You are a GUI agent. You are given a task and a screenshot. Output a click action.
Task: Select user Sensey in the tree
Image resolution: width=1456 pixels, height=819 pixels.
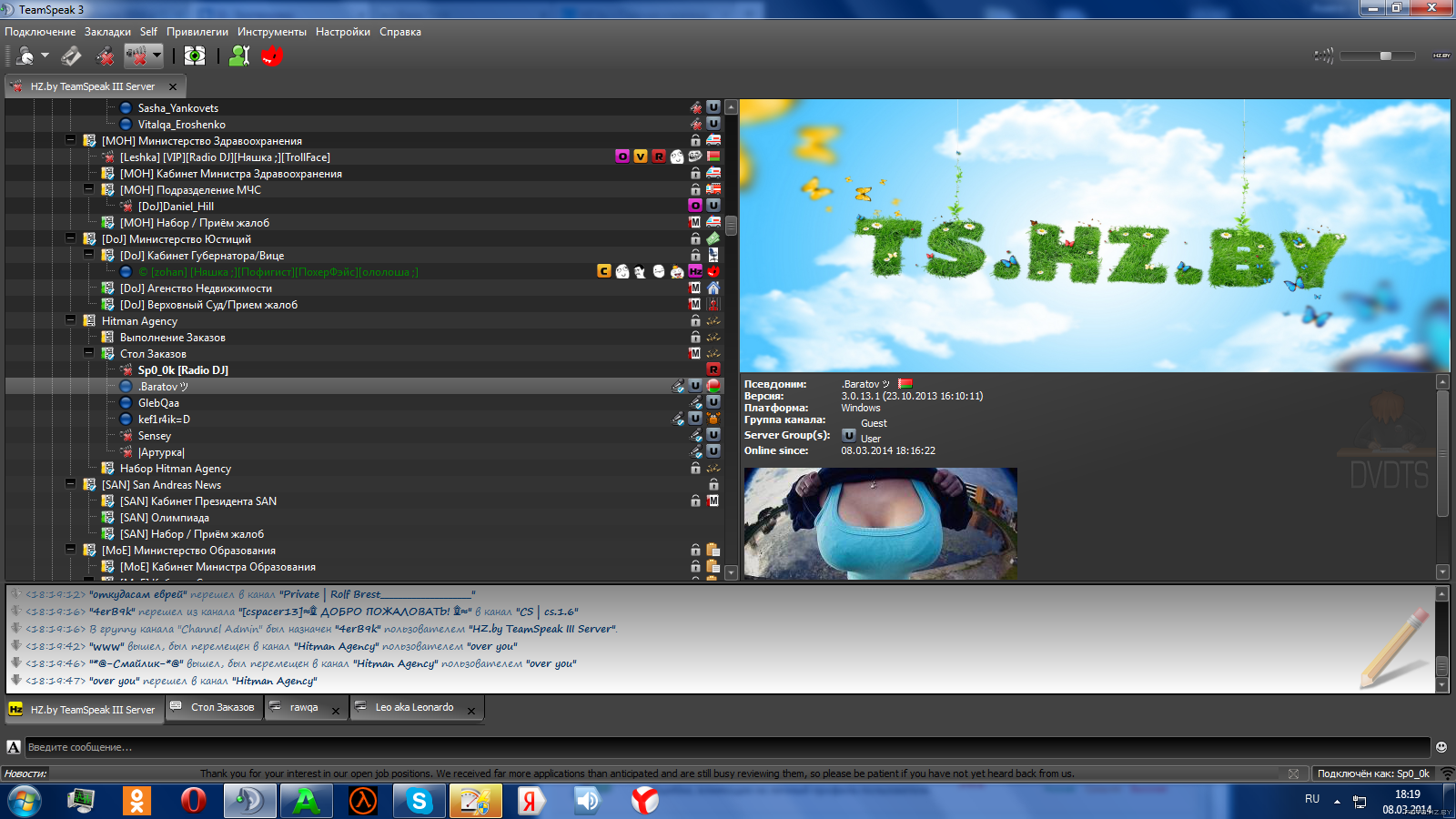point(155,436)
